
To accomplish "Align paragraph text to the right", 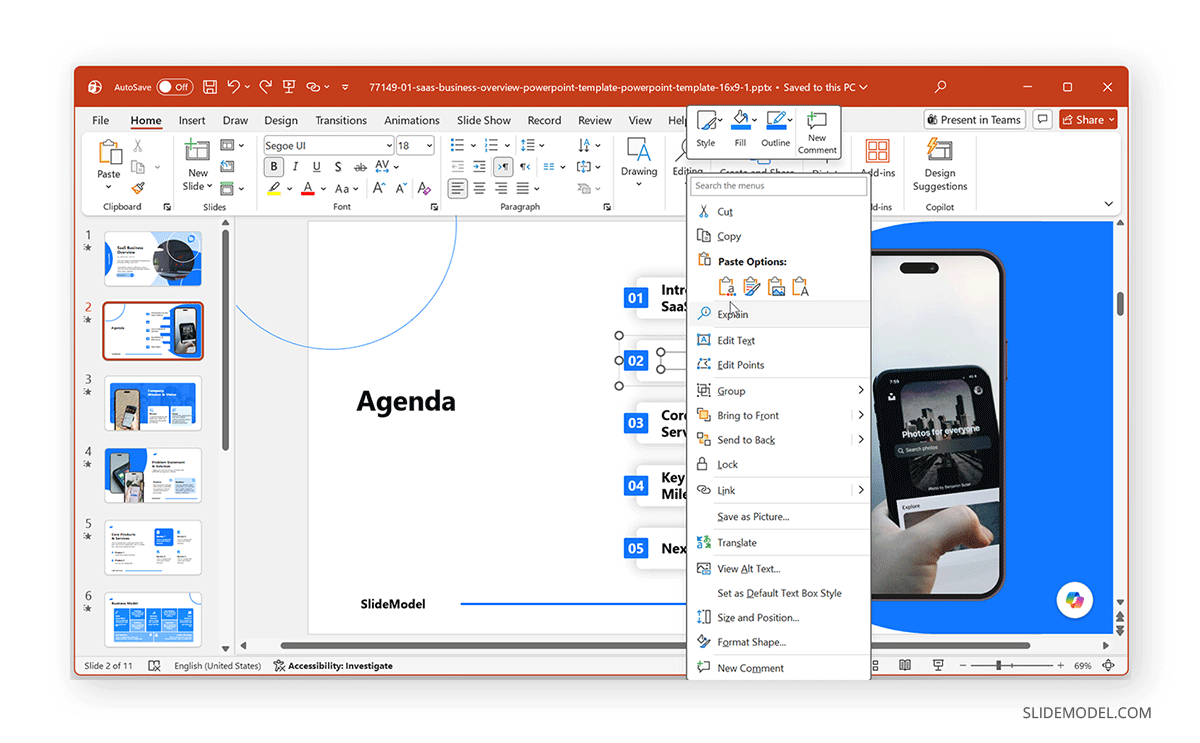I will click(501, 188).
